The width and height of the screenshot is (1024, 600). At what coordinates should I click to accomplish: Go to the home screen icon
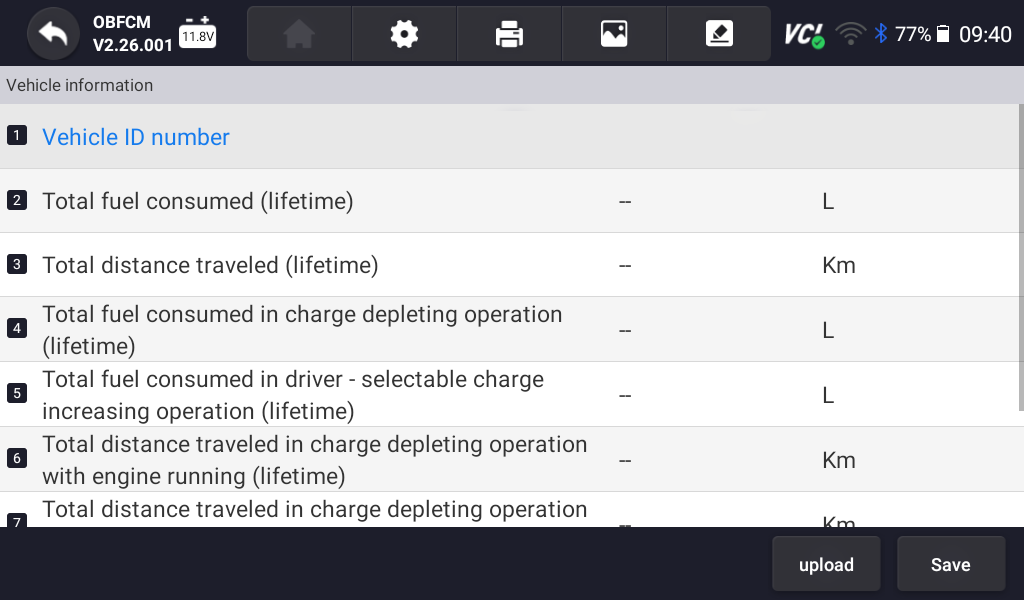(x=299, y=34)
